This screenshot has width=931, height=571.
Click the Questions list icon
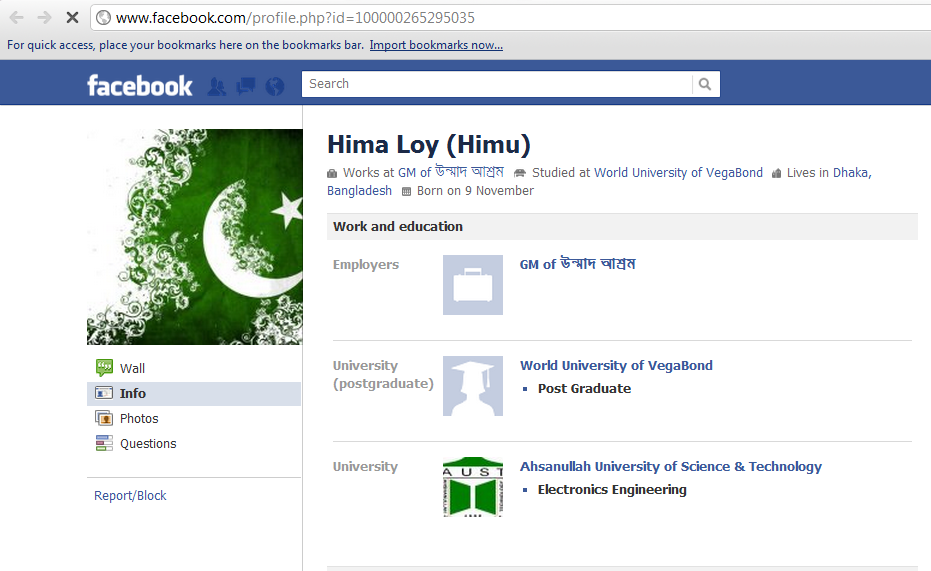(x=104, y=443)
